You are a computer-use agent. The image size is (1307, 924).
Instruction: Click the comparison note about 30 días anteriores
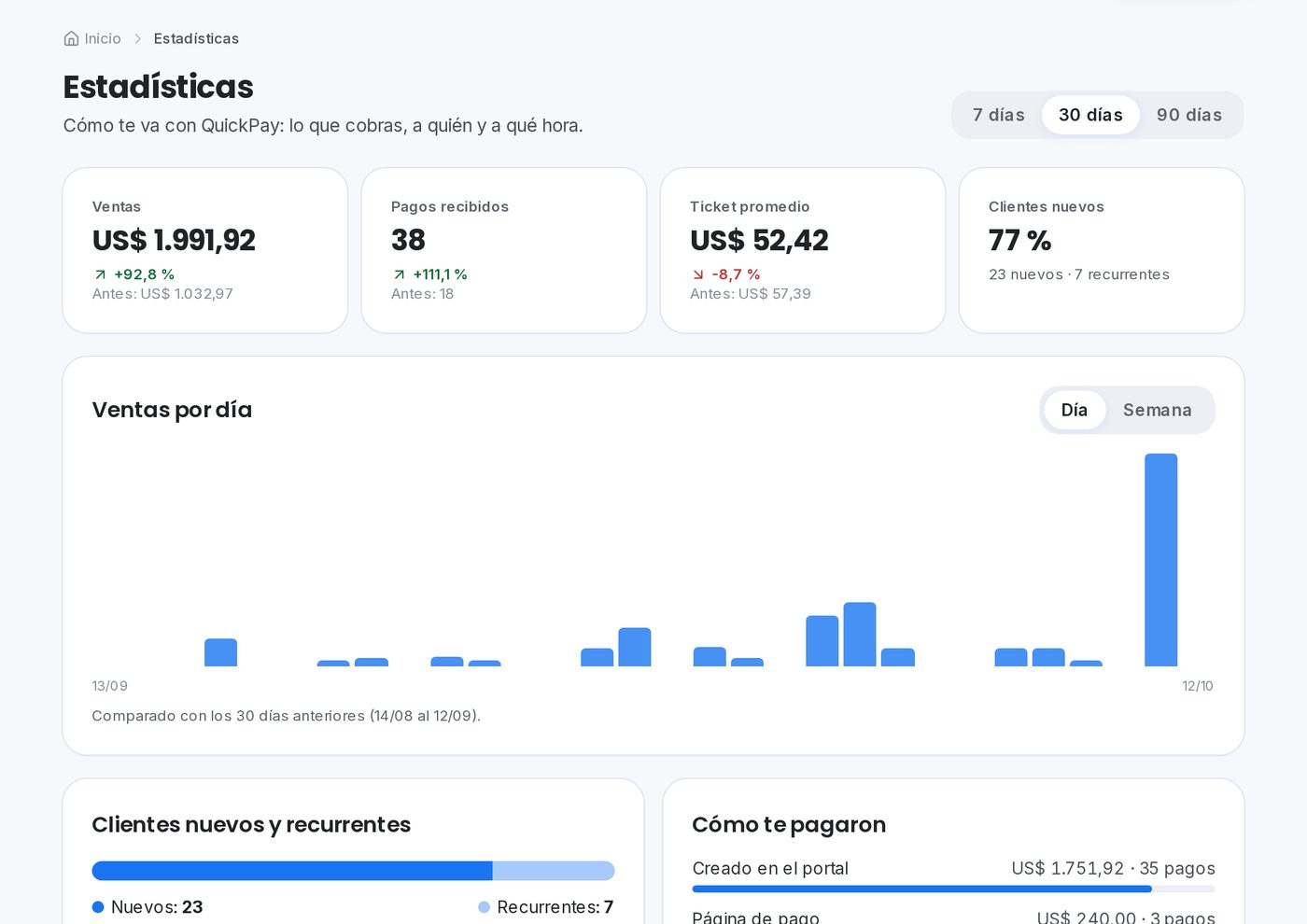click(x=286, y=716)
